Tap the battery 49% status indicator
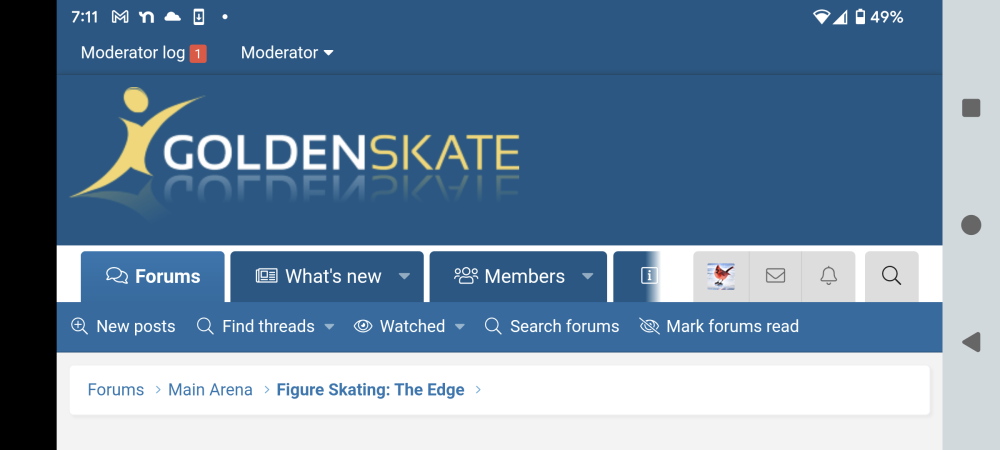This screenshot has height=450, width=1000. pos(879,17)
